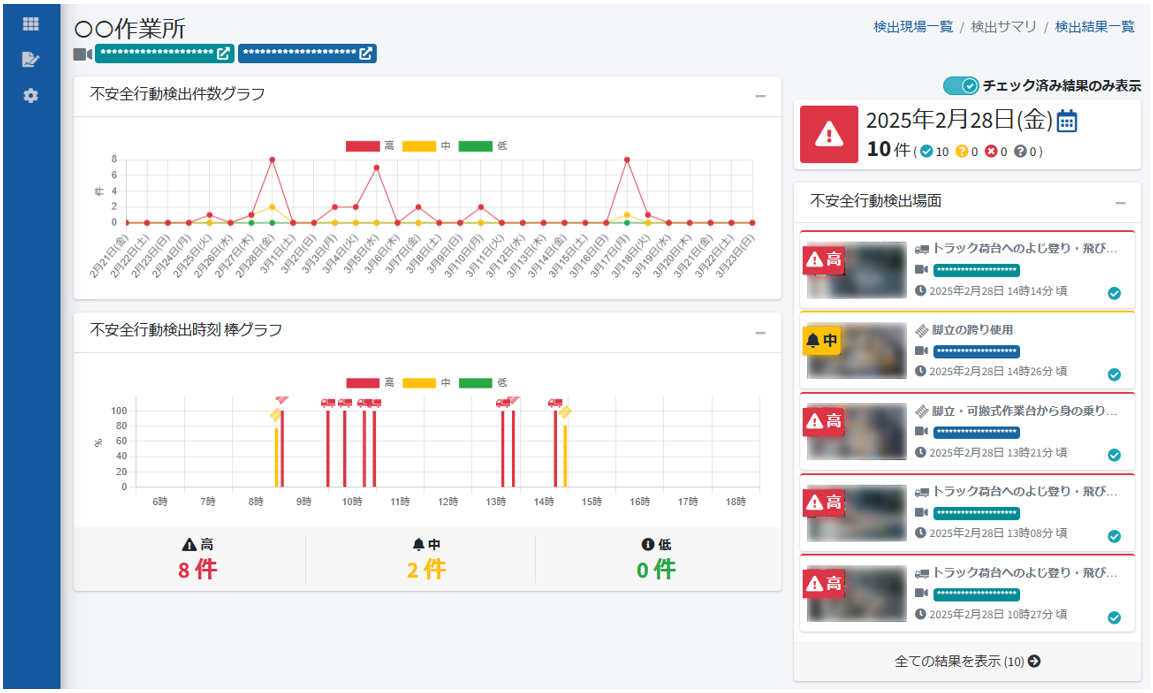Click the 3月17日 peak point on line graph
Image resolution: width=1153 pixels, height=693 pixels.
(627, 160)
